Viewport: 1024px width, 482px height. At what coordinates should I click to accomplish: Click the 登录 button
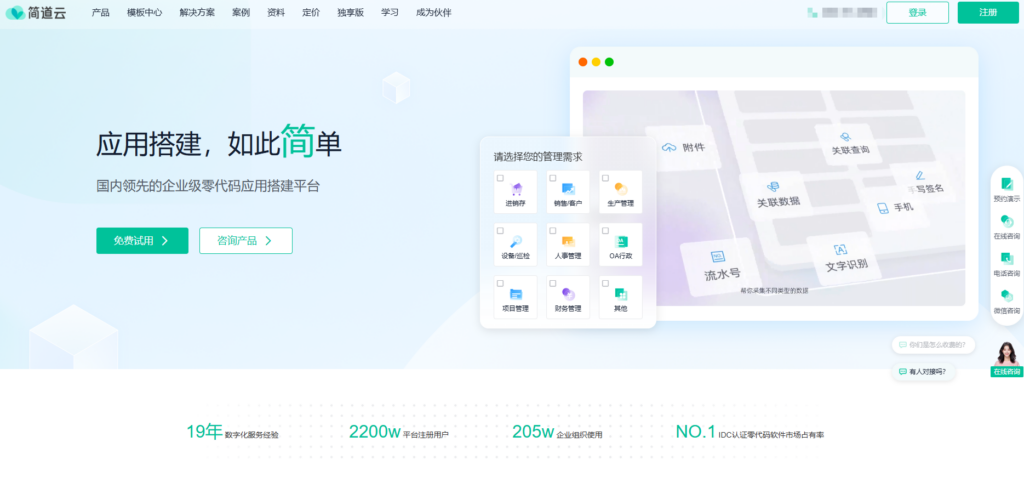(x=918, y=12)
